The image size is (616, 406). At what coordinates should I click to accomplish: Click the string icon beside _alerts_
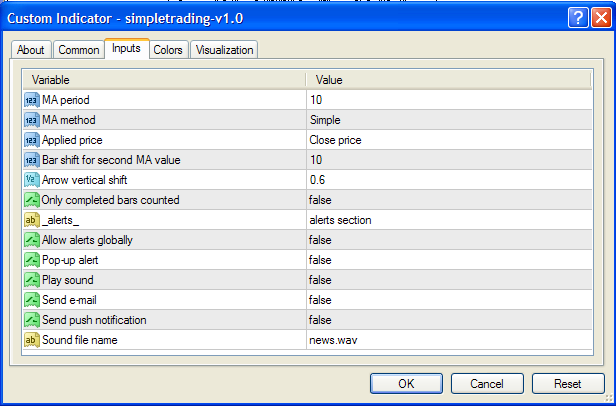coord(31,220)
